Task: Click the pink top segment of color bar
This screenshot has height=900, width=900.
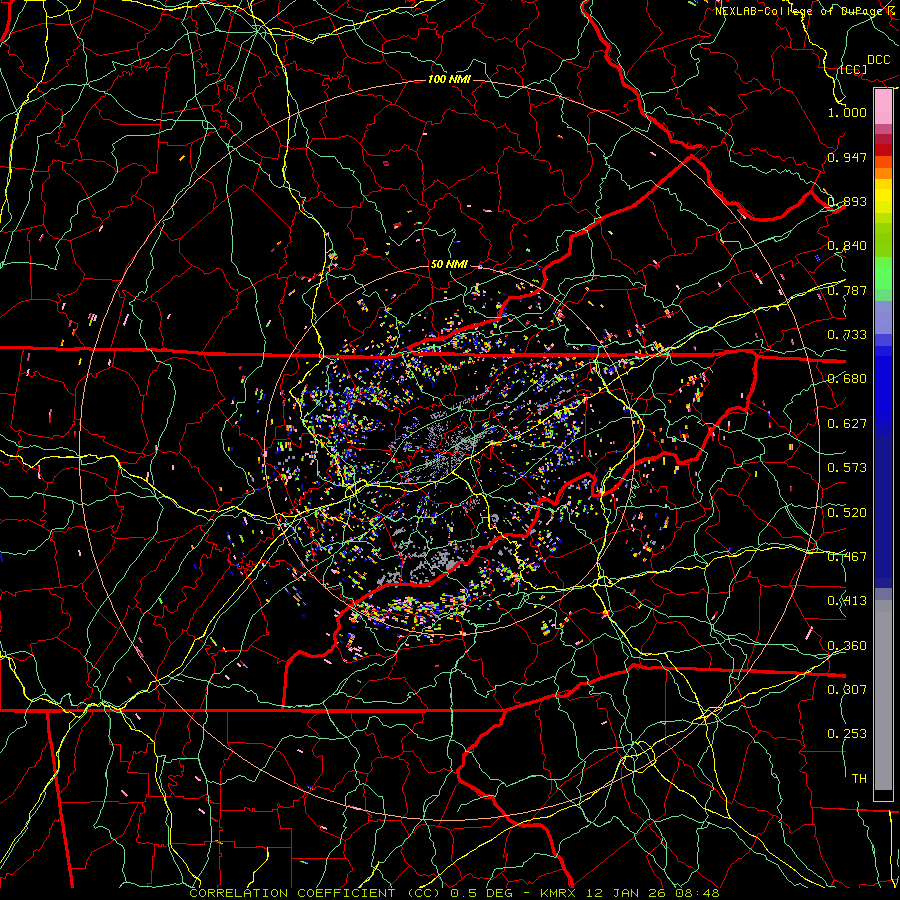Action: (883, 107)
